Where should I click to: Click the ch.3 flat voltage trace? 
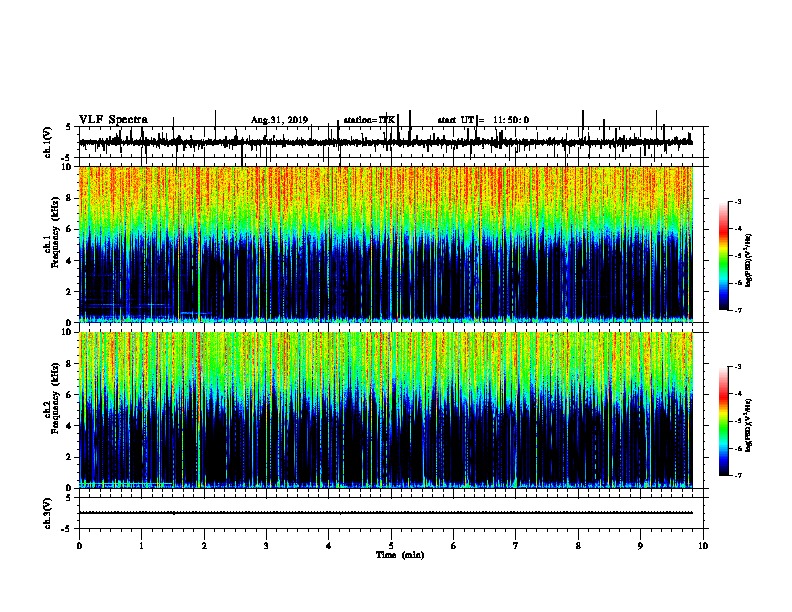386,513
